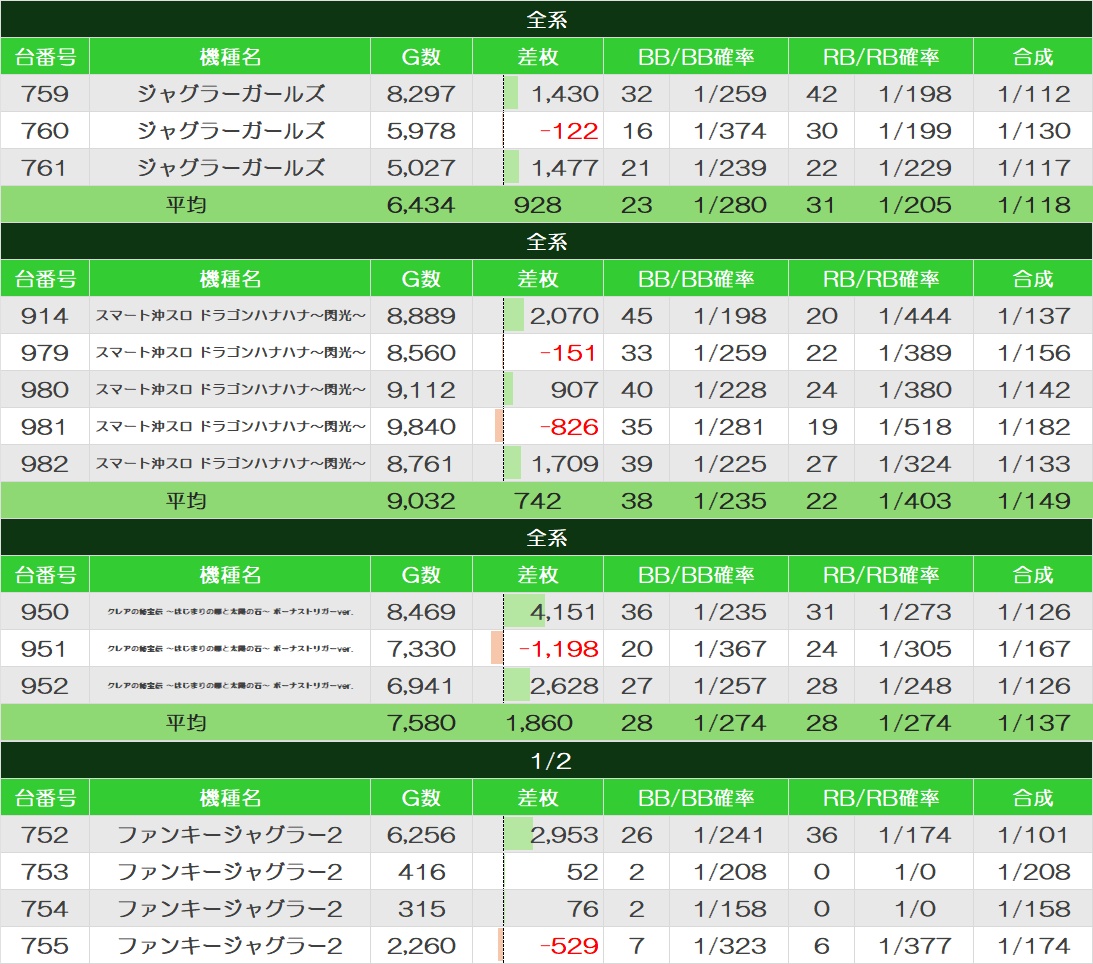
Task: Select the 1/273 RB probability
Action: [x=915, y=611]
